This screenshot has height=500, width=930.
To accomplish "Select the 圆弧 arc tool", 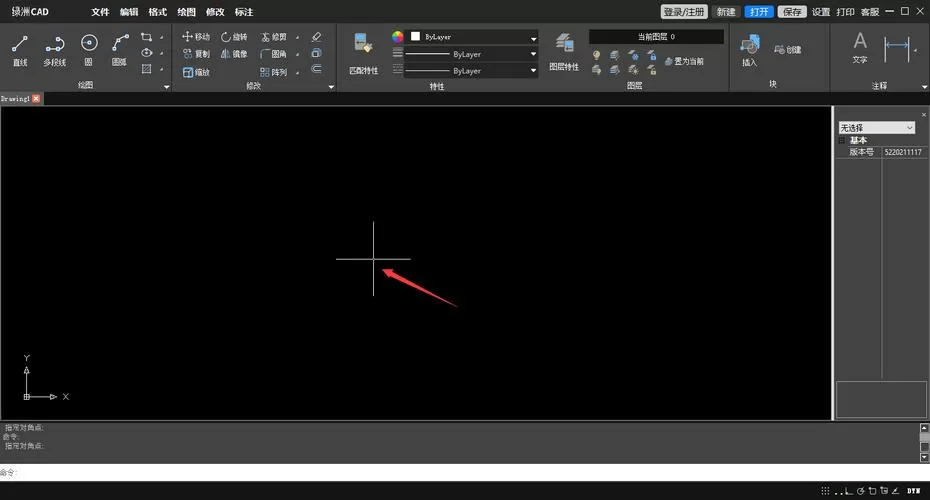I will 120,50.
